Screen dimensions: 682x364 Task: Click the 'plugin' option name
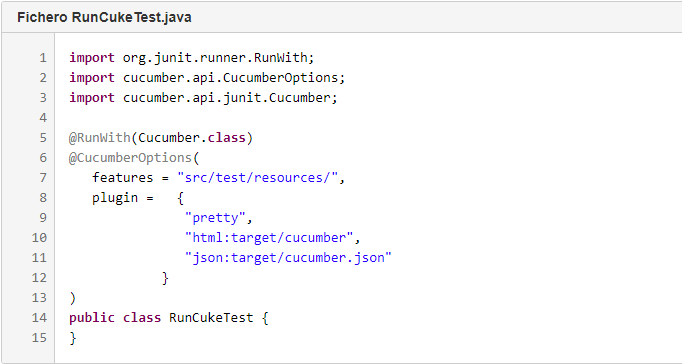coord(115,197)
